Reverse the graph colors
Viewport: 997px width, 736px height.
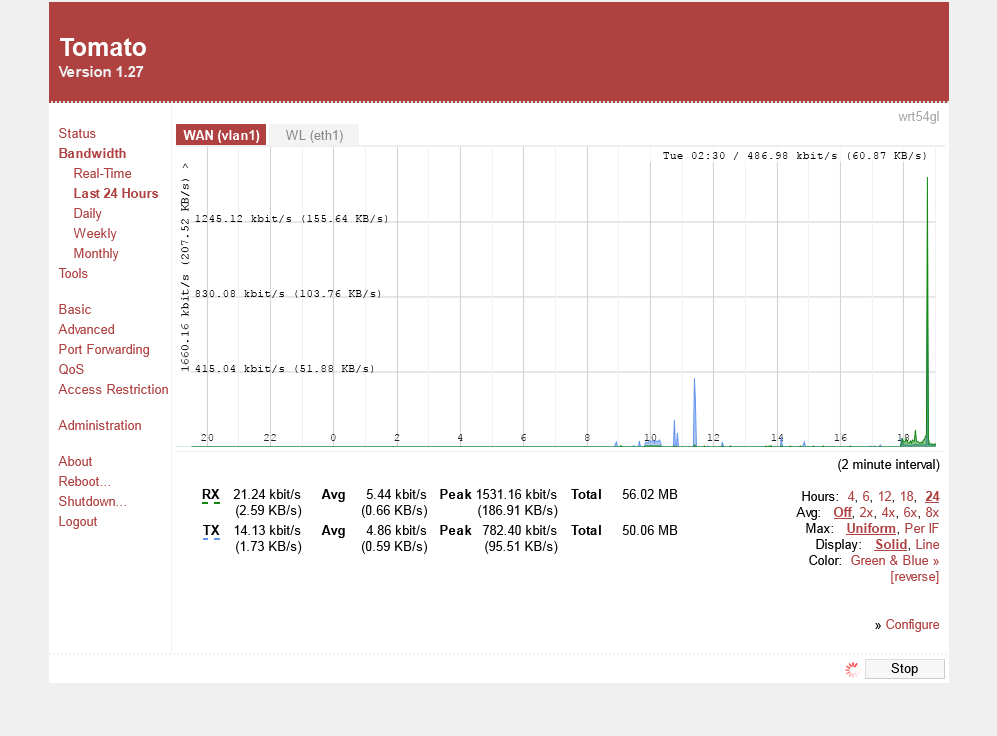click(x=914, y=577)
